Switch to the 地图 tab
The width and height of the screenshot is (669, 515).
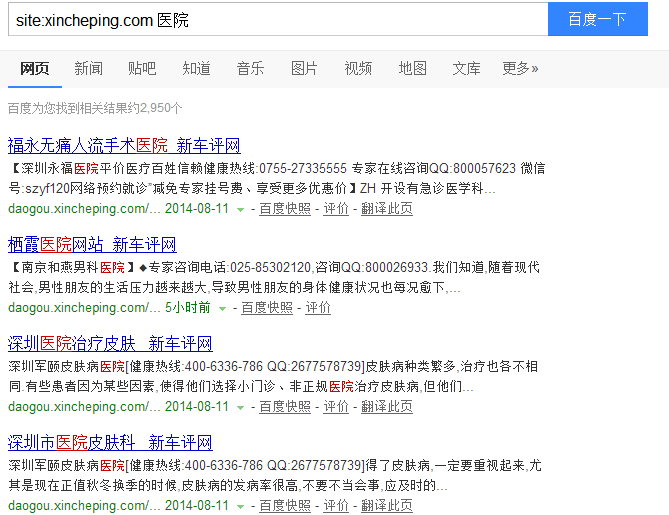point(412,68)
